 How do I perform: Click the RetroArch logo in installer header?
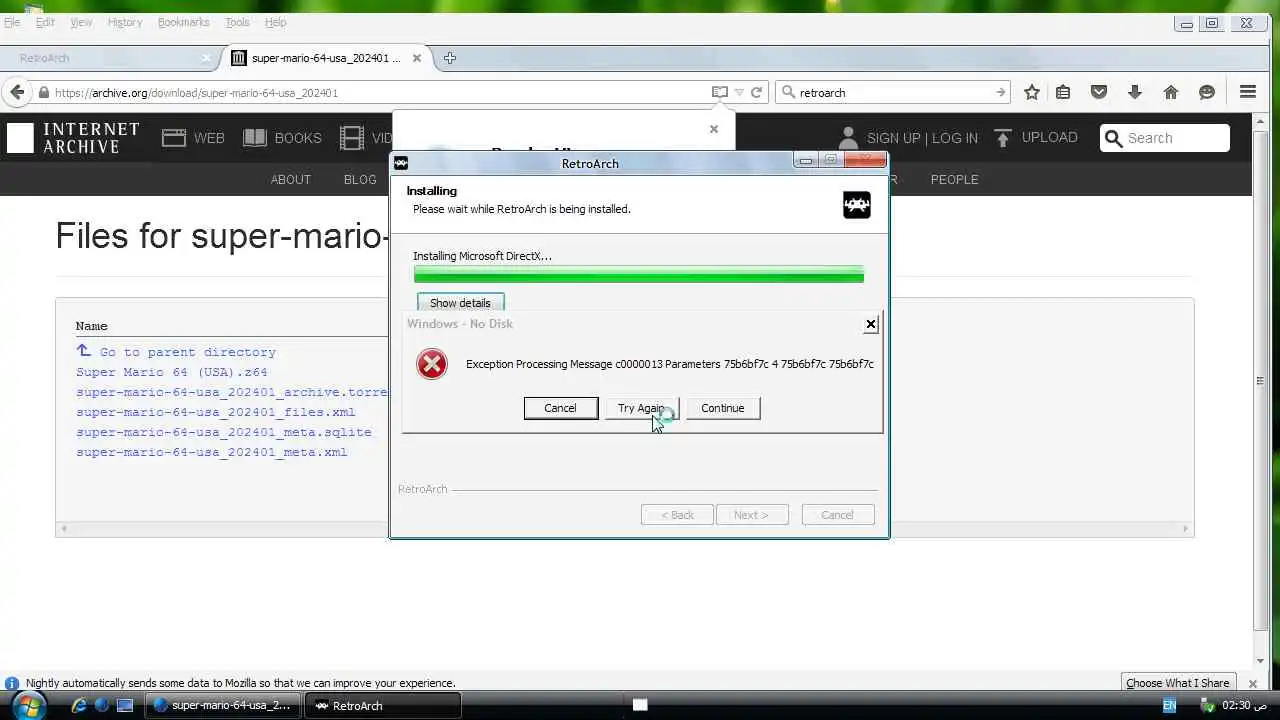point(857,205)
